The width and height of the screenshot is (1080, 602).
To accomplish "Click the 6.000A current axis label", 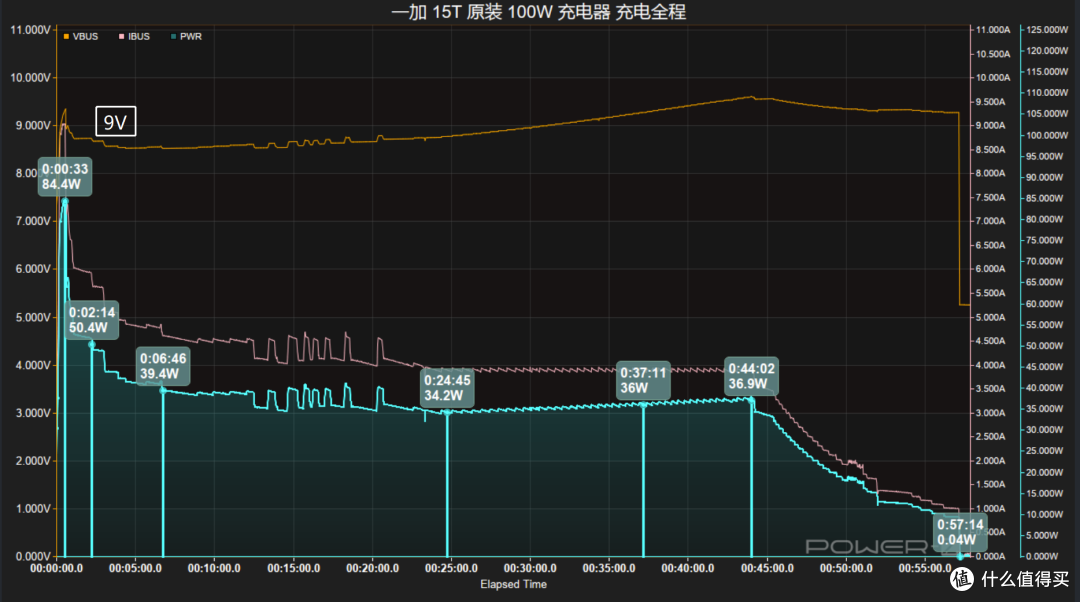I will click(x=990, y=269).
